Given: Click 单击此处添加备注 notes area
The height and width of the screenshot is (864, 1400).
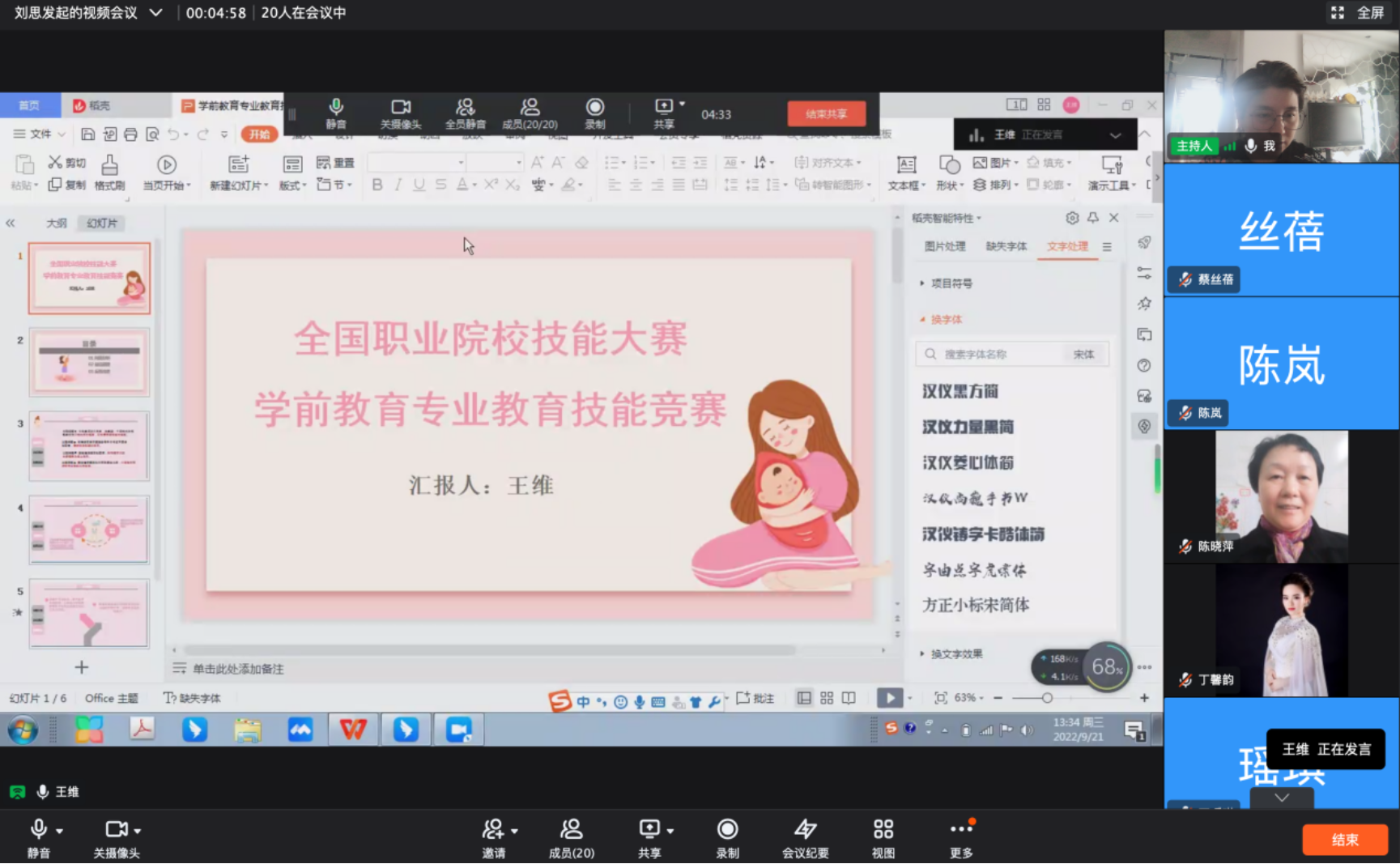Looking at the screenshot, I should click(238, 669).
